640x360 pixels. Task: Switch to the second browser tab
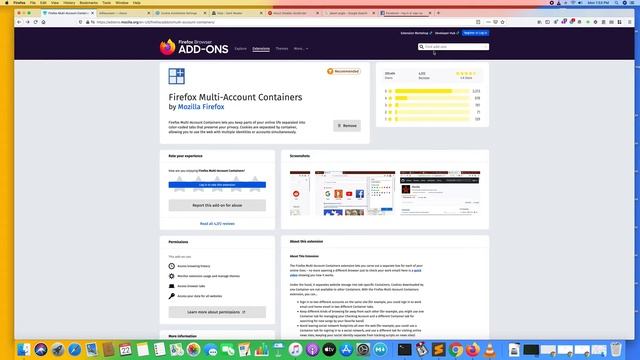(x=124, y=13)
